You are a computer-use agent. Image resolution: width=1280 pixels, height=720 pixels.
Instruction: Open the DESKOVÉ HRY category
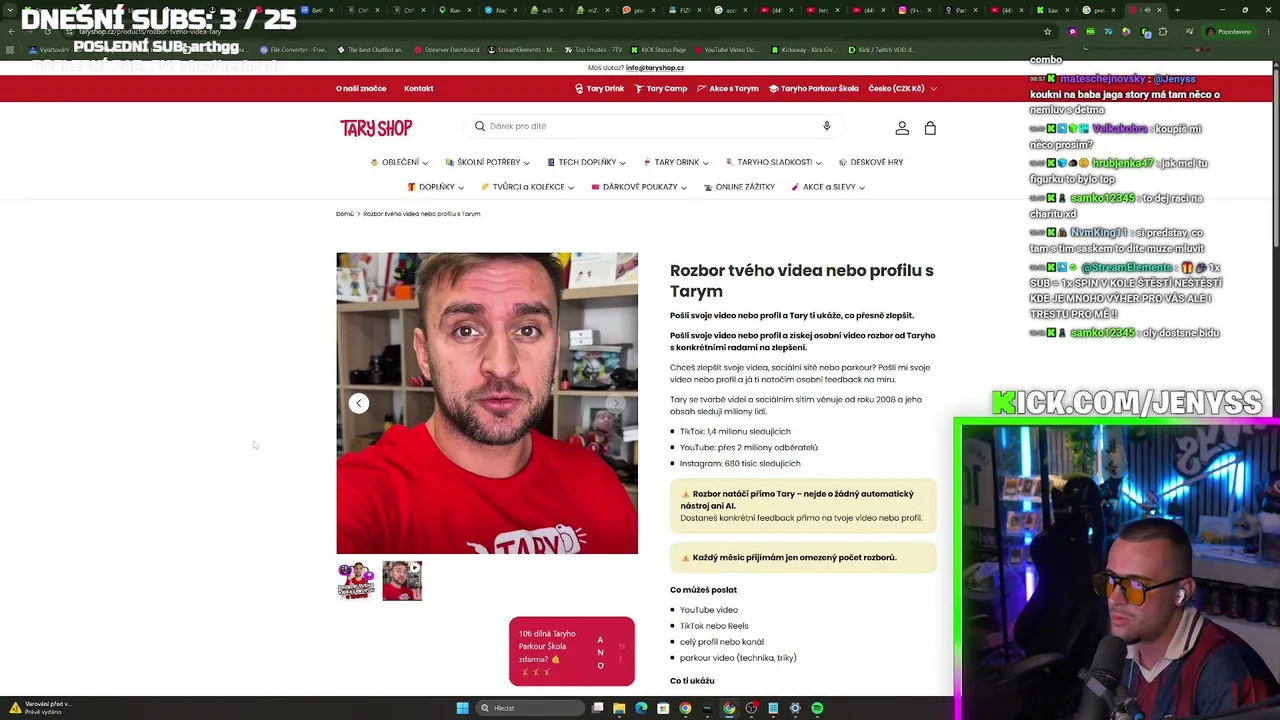(x=871, y=162)
